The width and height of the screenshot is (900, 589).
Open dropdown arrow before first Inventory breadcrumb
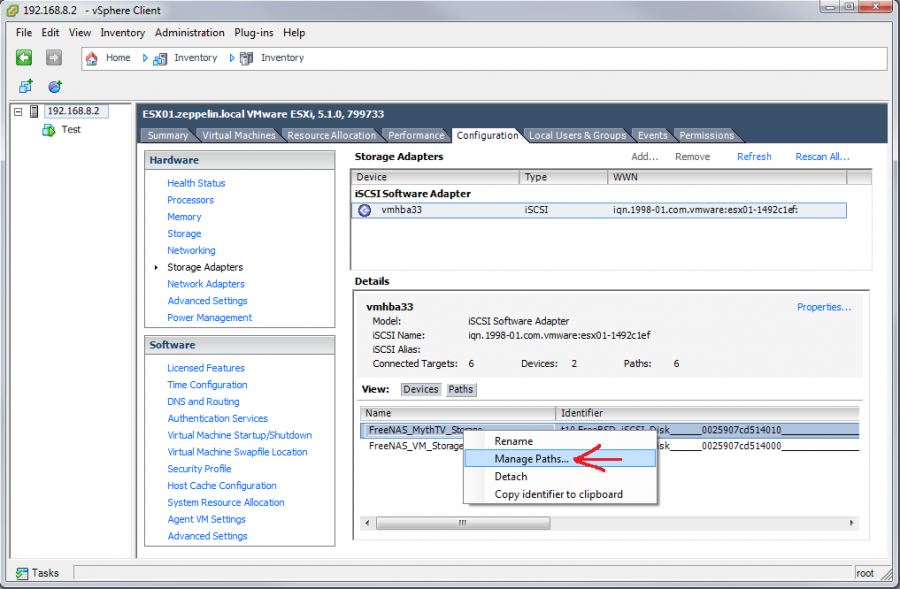pyautogui.click(x=145, y=58)
